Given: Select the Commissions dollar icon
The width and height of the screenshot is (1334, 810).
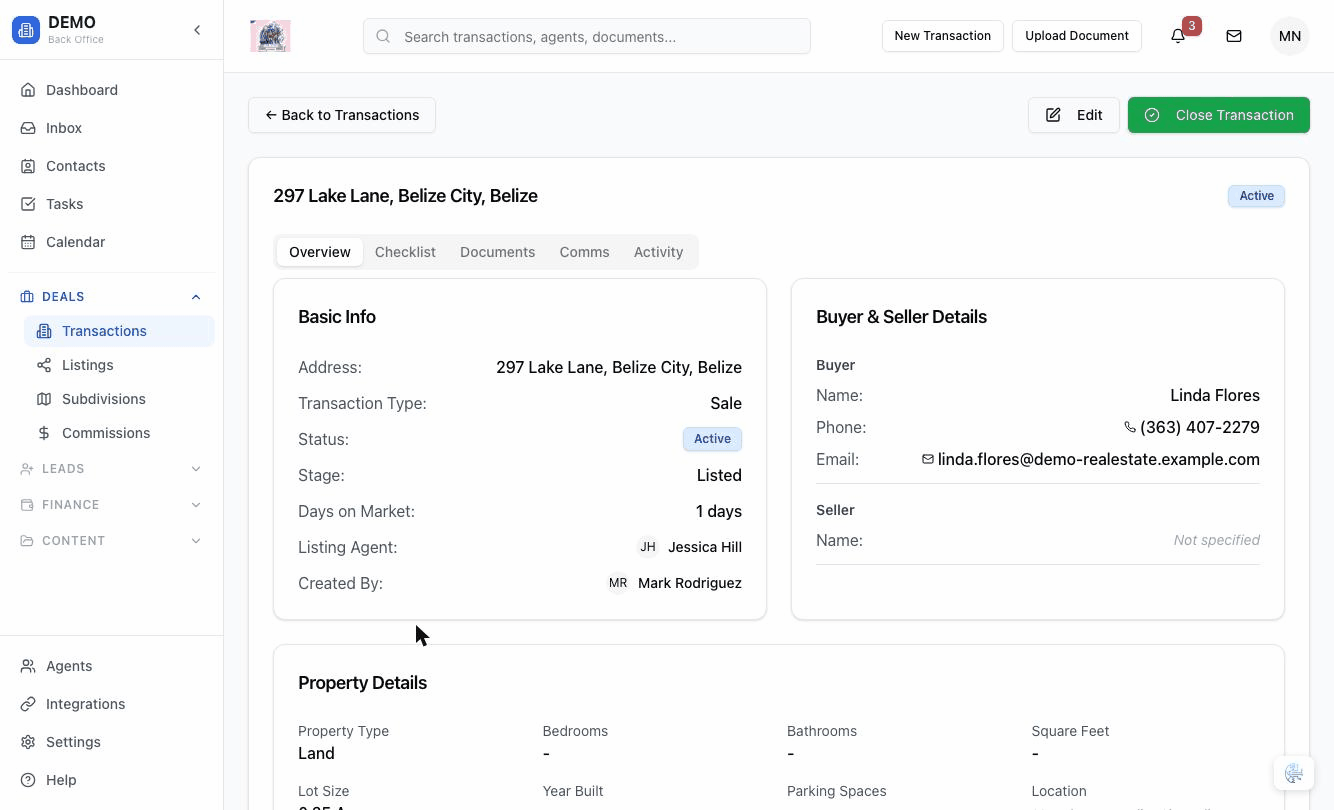Looking at the screenshot, I should (44, 433).
